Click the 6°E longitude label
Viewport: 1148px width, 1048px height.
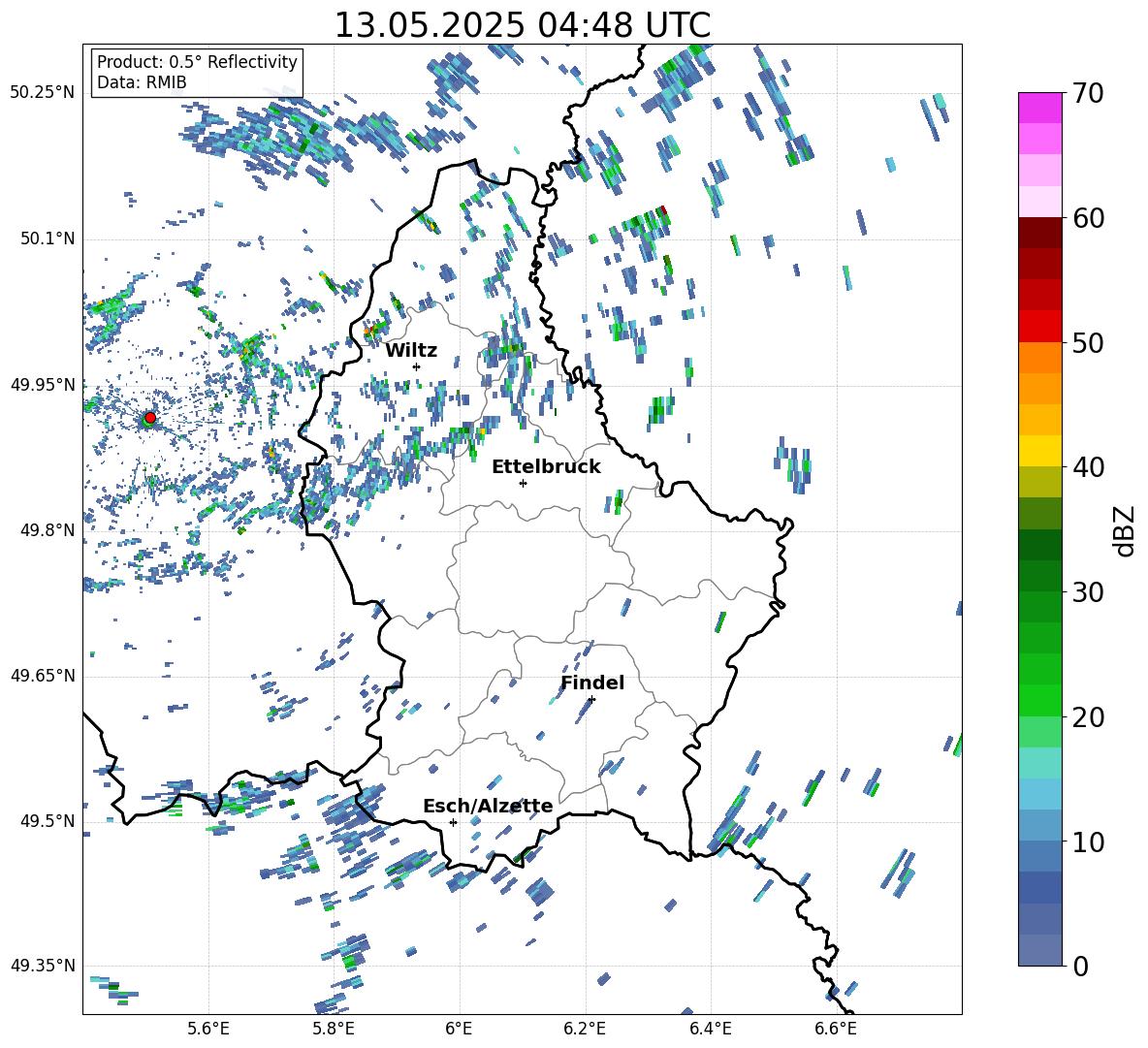459,1029
